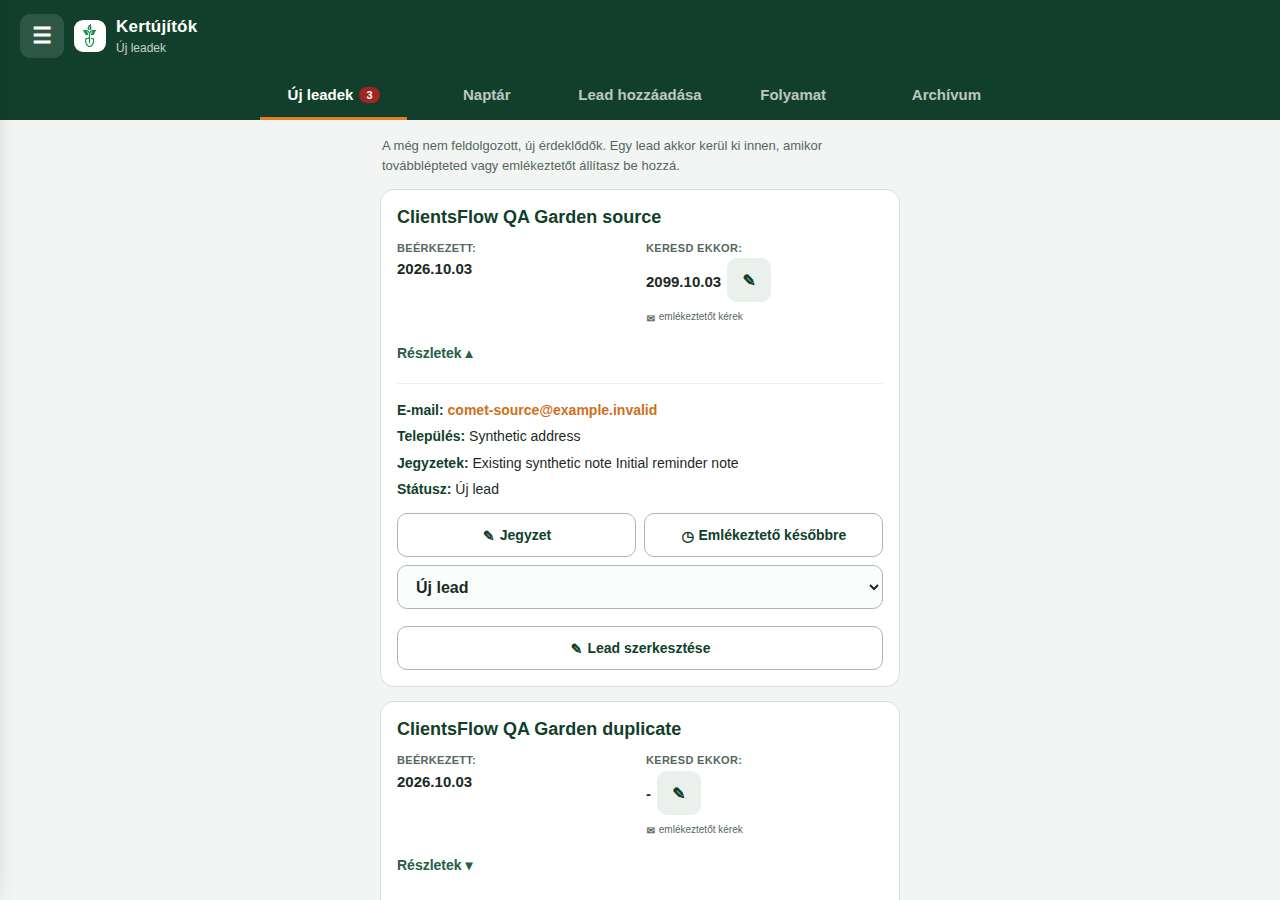Switch to Új leadek tab
The image size is (1280, 900).
(333, 96)
